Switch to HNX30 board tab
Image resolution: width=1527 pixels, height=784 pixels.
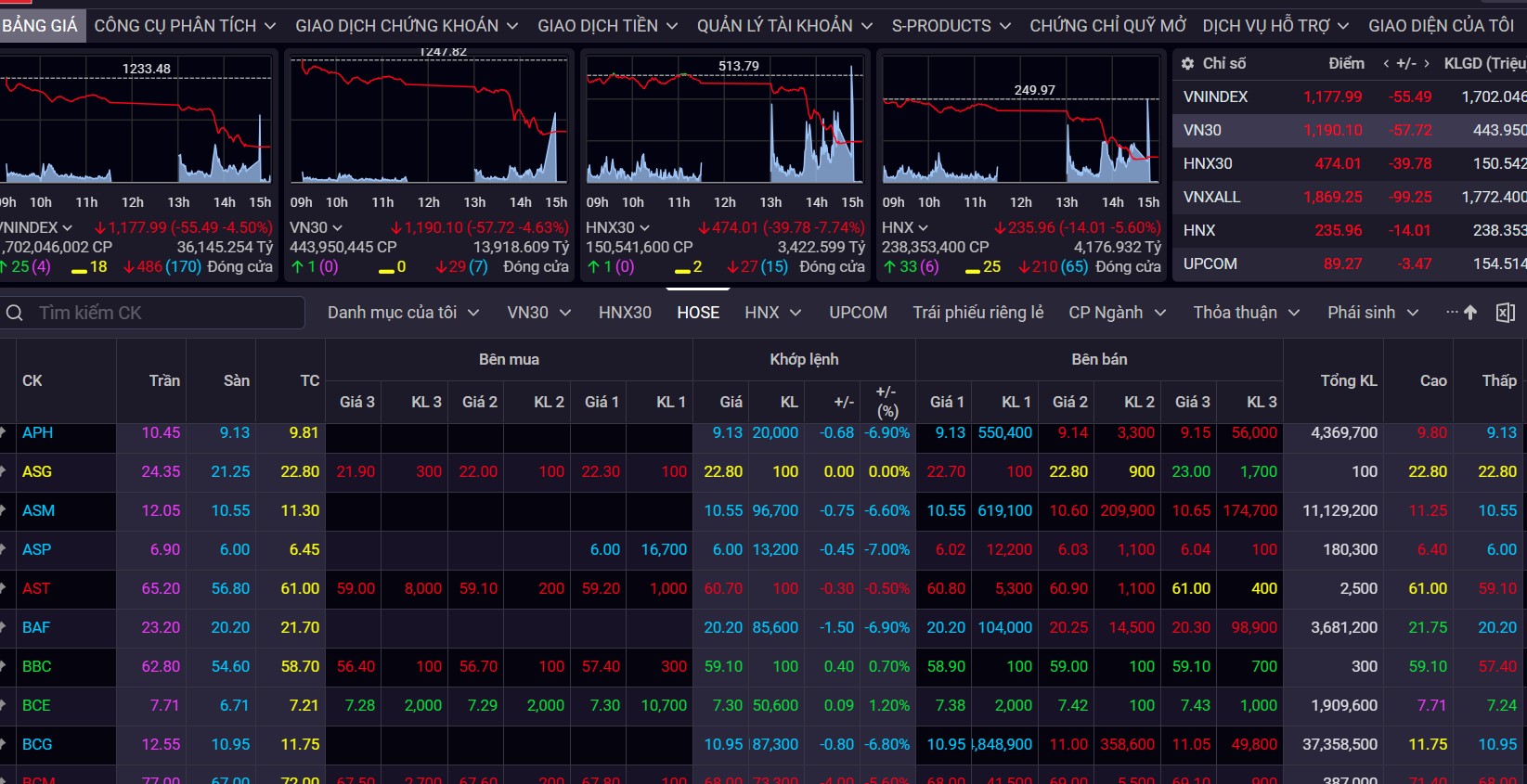tap(625, 313)
